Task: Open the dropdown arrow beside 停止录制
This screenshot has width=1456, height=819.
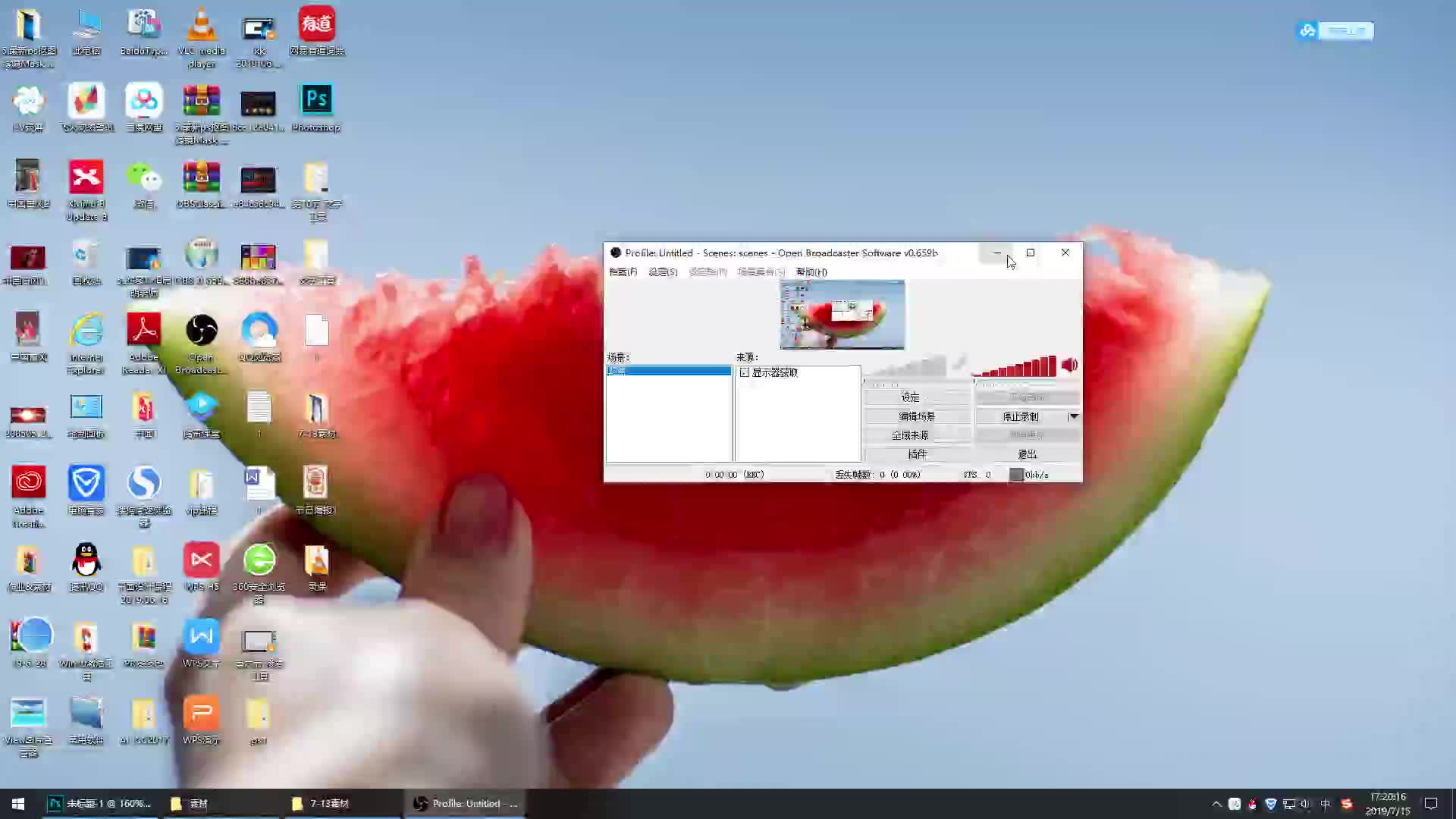Action: (x=1074, y=416)
